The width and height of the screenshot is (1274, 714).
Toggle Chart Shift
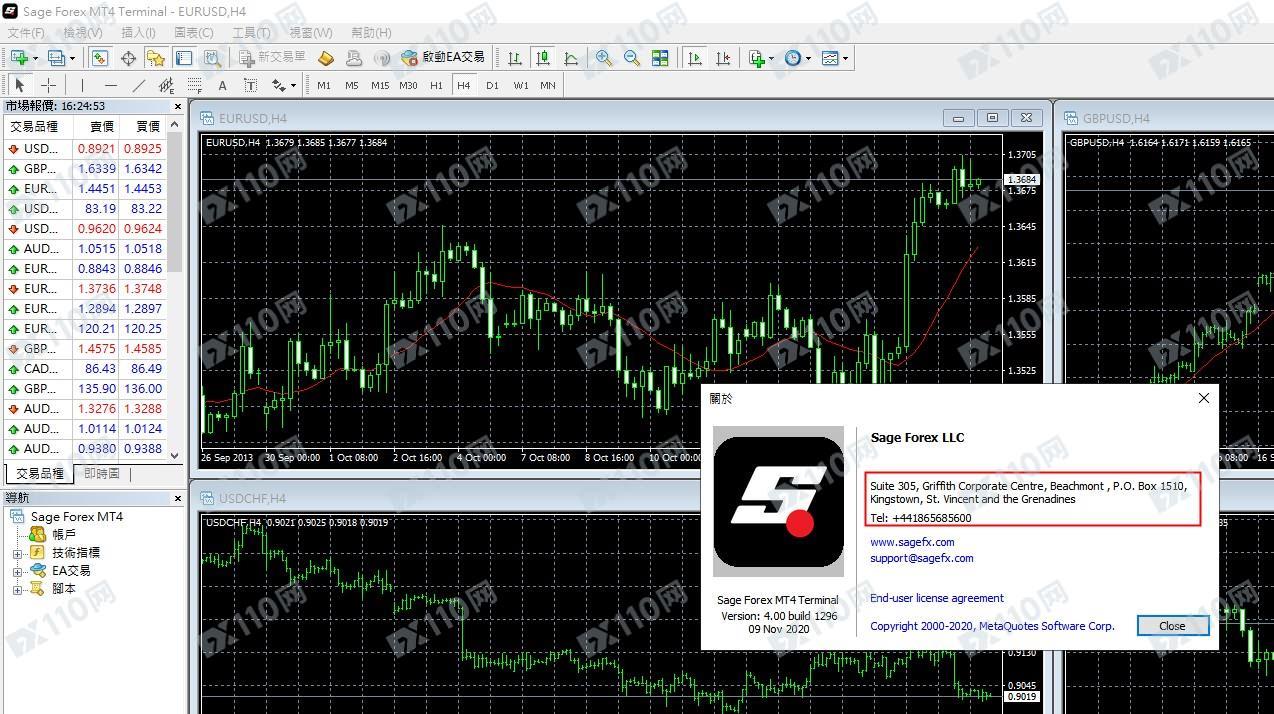pyautogui.click(x=723, y=58)
